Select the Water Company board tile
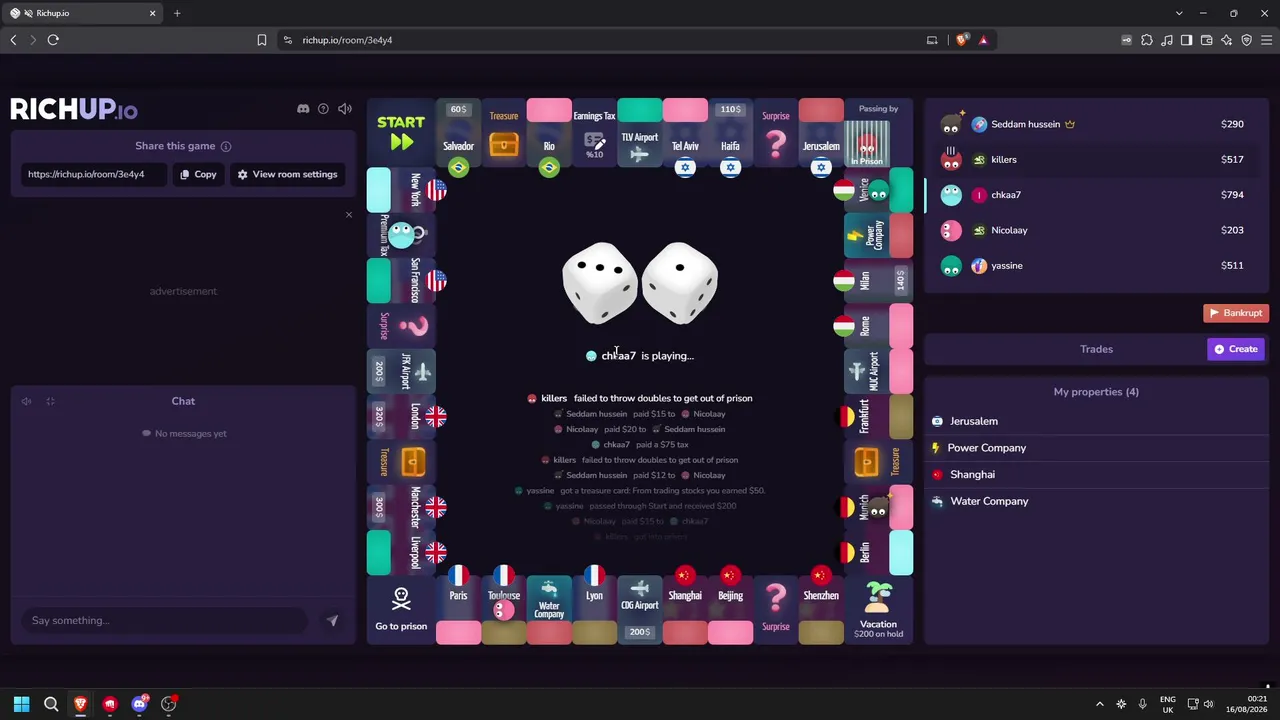 pyautogui.click(x=549, y=610)
